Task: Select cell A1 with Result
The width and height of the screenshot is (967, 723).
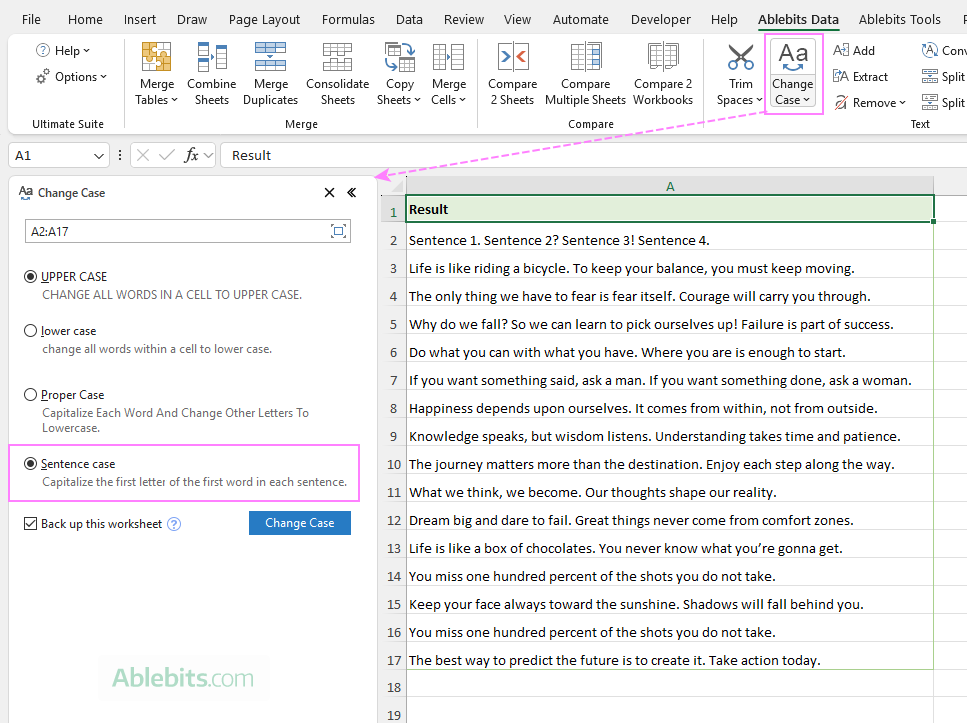Action: coord(670,209)
